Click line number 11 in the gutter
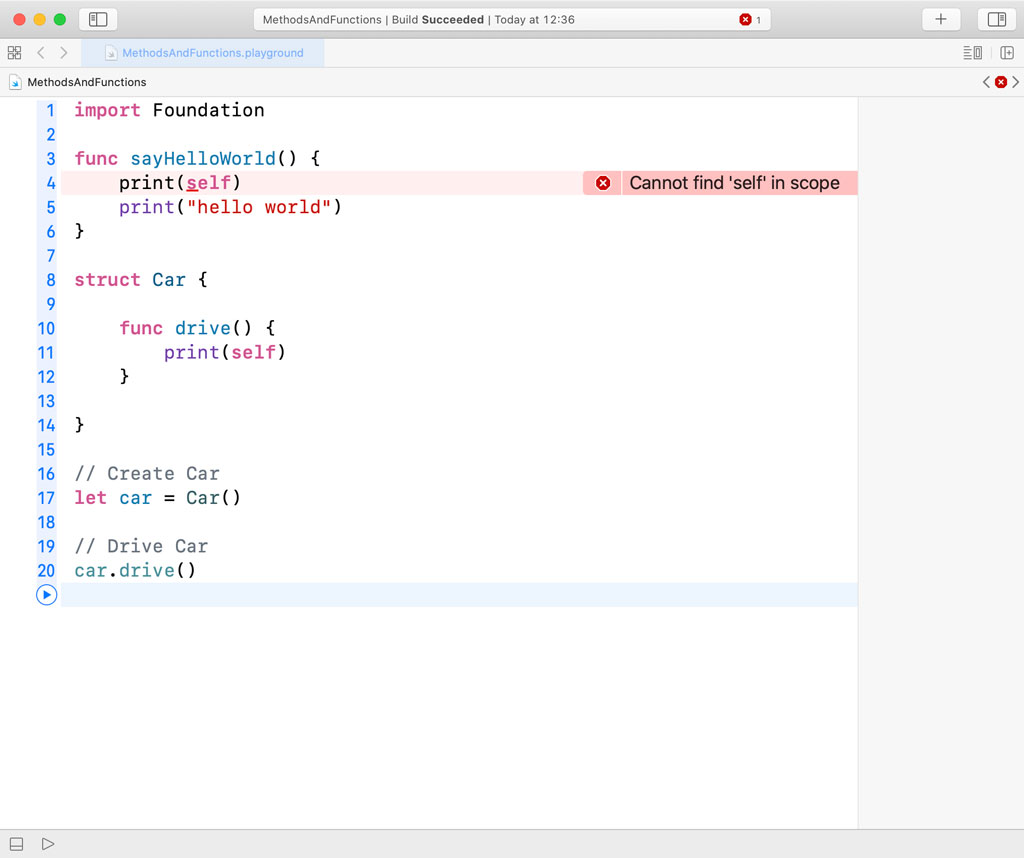 (x=46, y=352)
